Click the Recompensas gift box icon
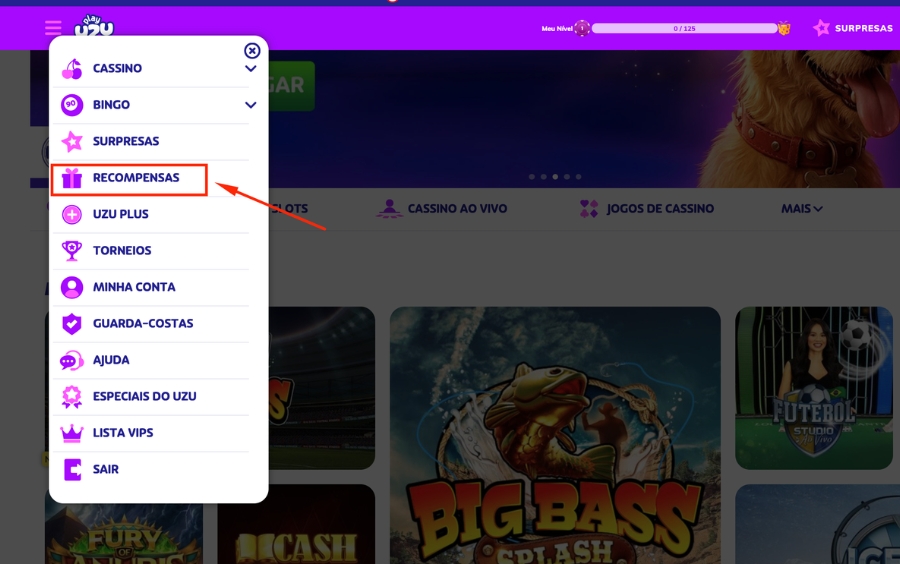The image size is (900, 564). (x=72, y=178)
